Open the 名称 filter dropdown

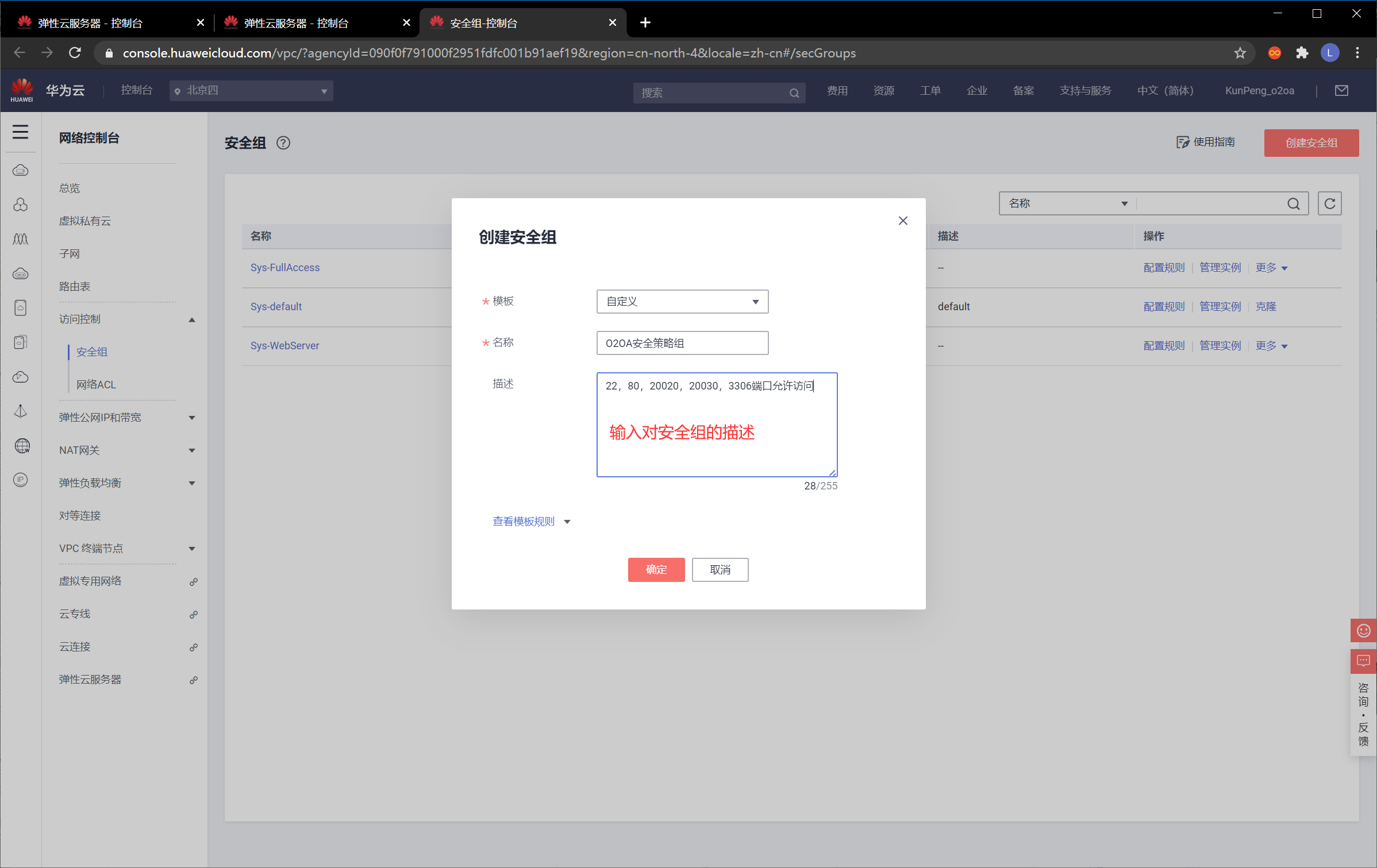tap(1068, 203)
